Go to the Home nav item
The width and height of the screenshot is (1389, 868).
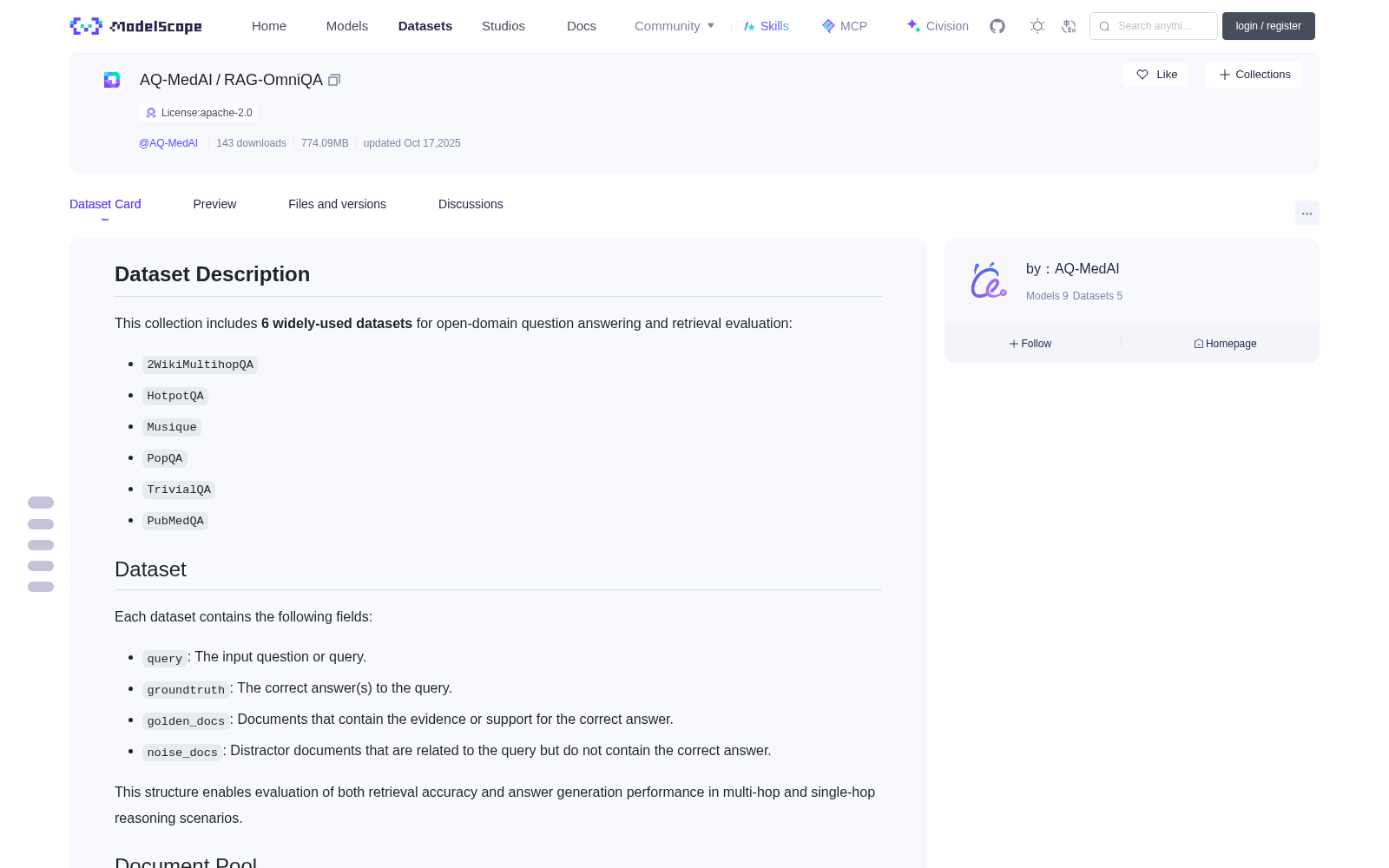(x=269, y=26)
